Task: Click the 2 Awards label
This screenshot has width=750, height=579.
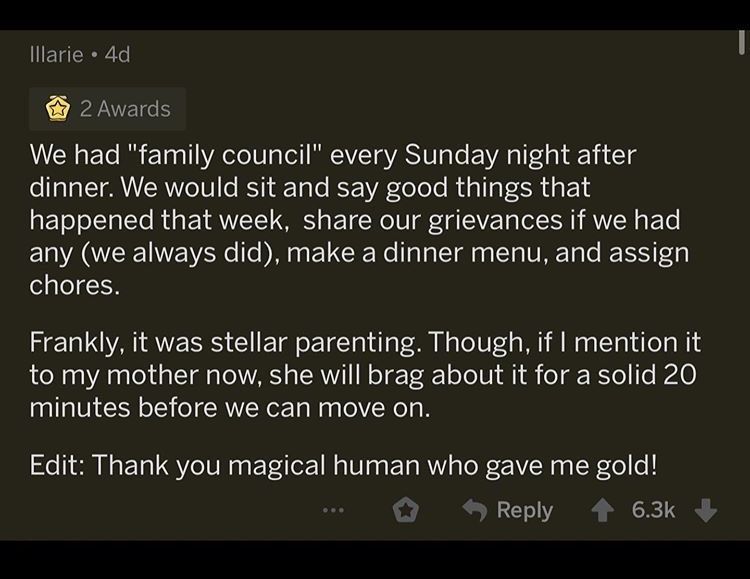Action: point(125,109)
